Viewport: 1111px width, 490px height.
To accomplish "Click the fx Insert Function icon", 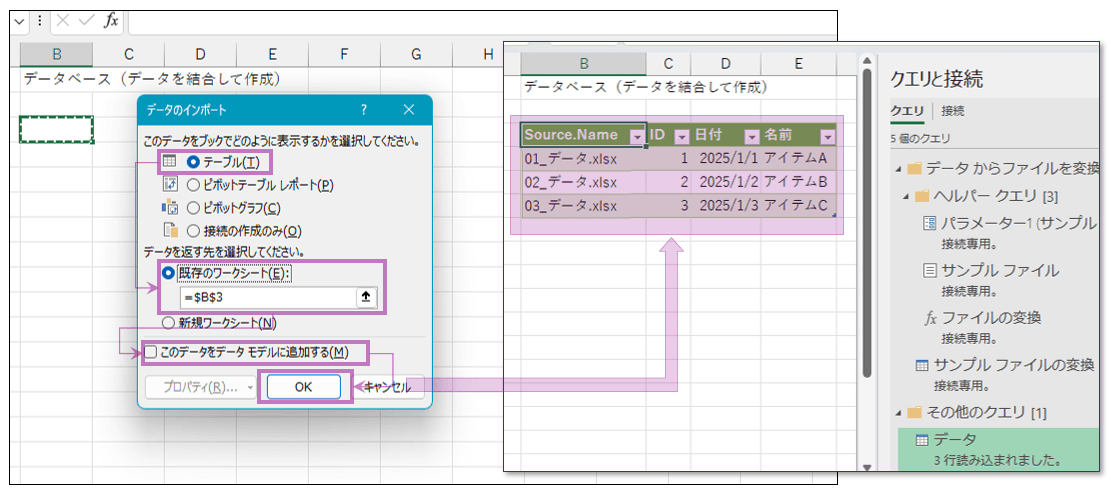I will [x=111, y=21].
